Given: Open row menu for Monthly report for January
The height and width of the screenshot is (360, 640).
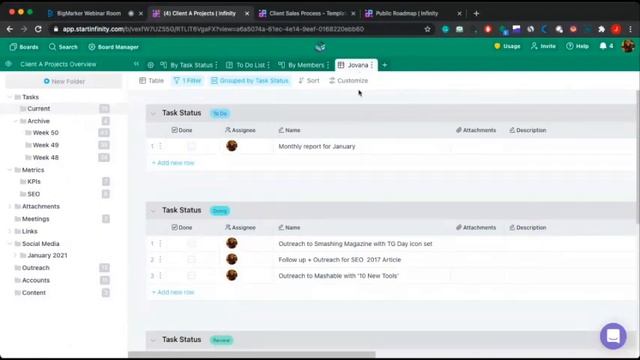Looking at the screenshot, I should click(160, 146).
